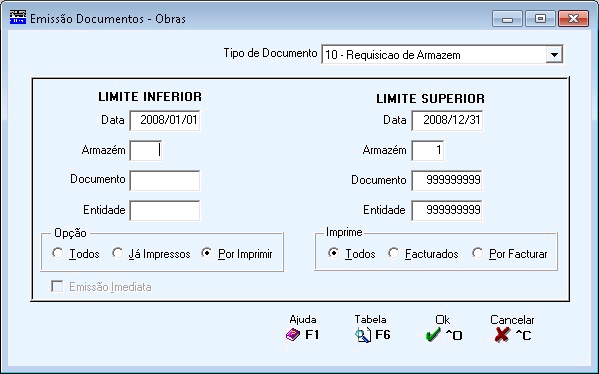Click the Ajuda help book icon

click(293, 335)
